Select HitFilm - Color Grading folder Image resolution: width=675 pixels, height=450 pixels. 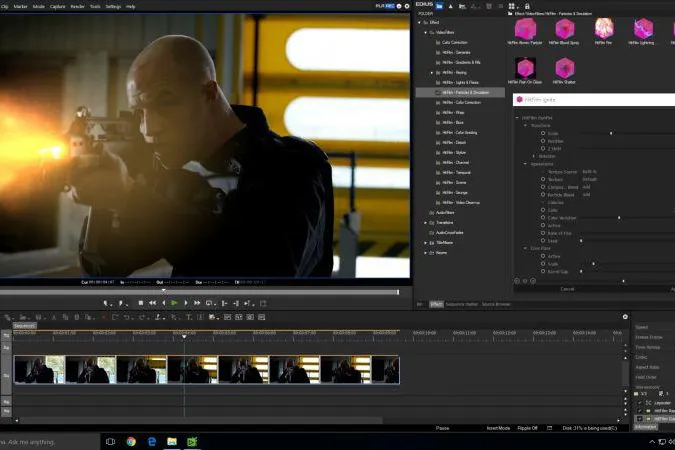coord(459,133)
